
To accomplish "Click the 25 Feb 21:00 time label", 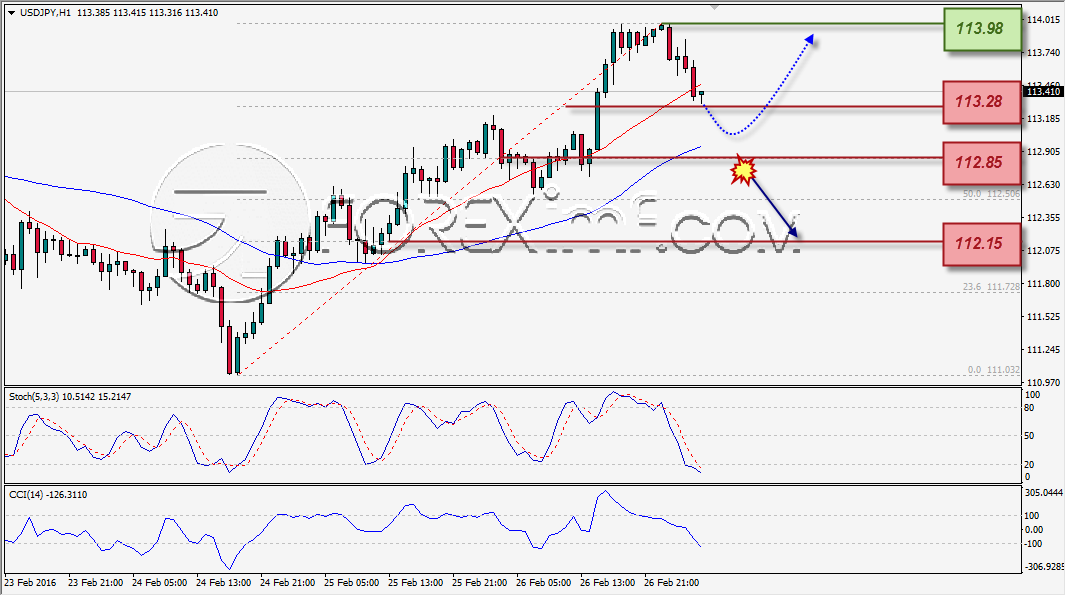I will pos(479,582).
